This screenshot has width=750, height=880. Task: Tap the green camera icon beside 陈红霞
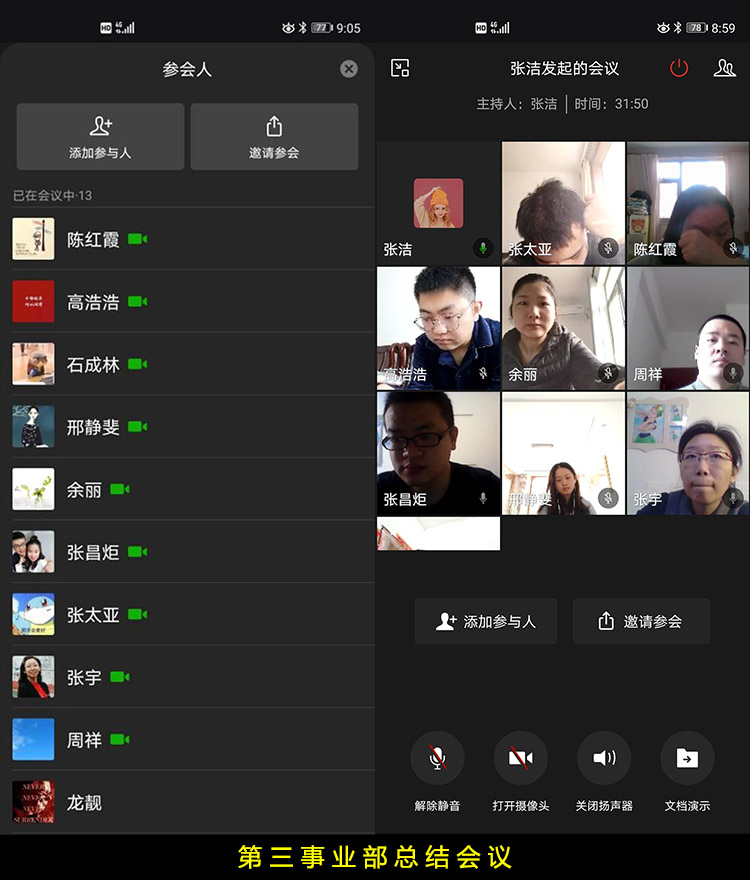(x=138, y=239)
